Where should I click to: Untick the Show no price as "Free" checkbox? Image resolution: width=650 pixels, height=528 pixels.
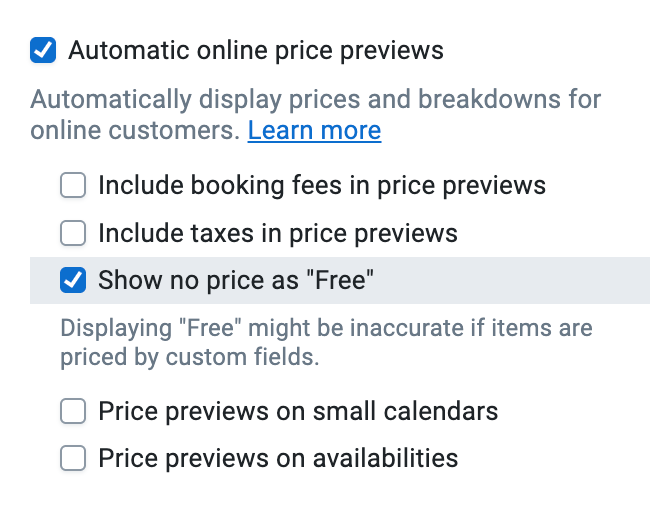coord(73,281)
